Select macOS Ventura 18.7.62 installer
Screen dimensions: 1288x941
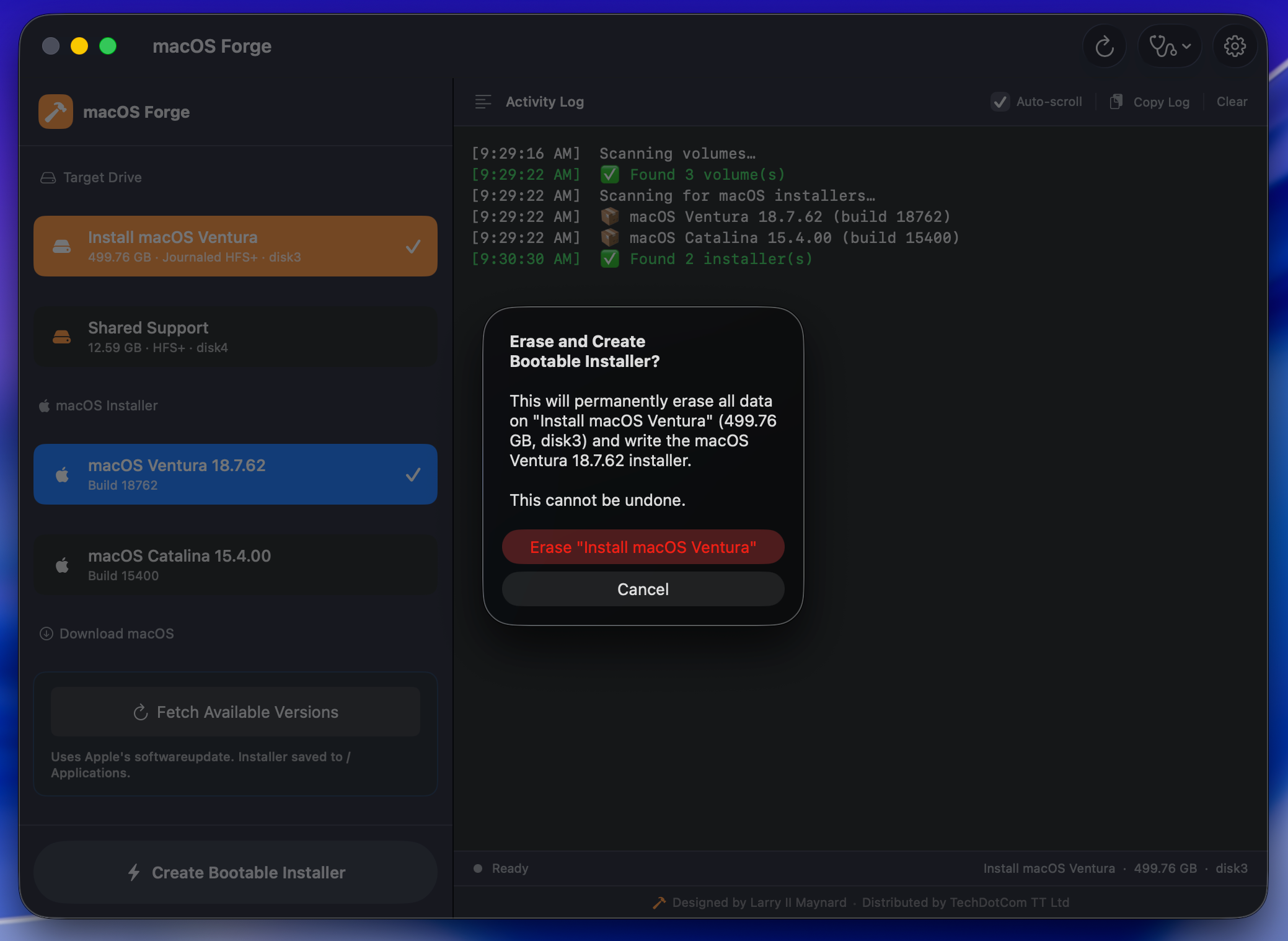(236, 474)
